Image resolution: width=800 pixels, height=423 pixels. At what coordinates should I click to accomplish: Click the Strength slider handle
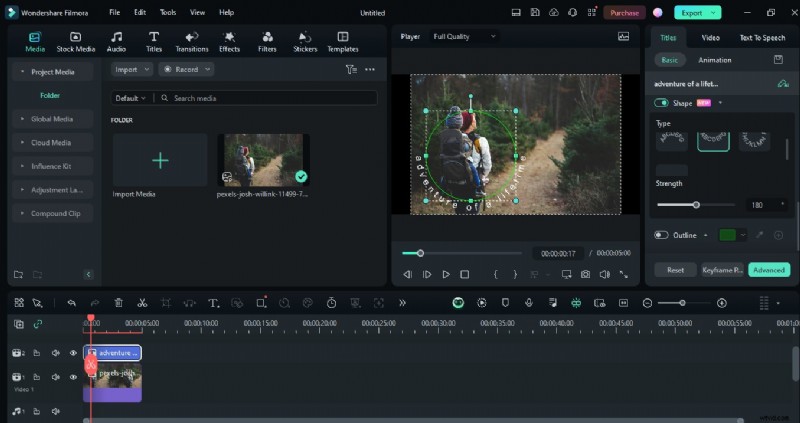696,204
